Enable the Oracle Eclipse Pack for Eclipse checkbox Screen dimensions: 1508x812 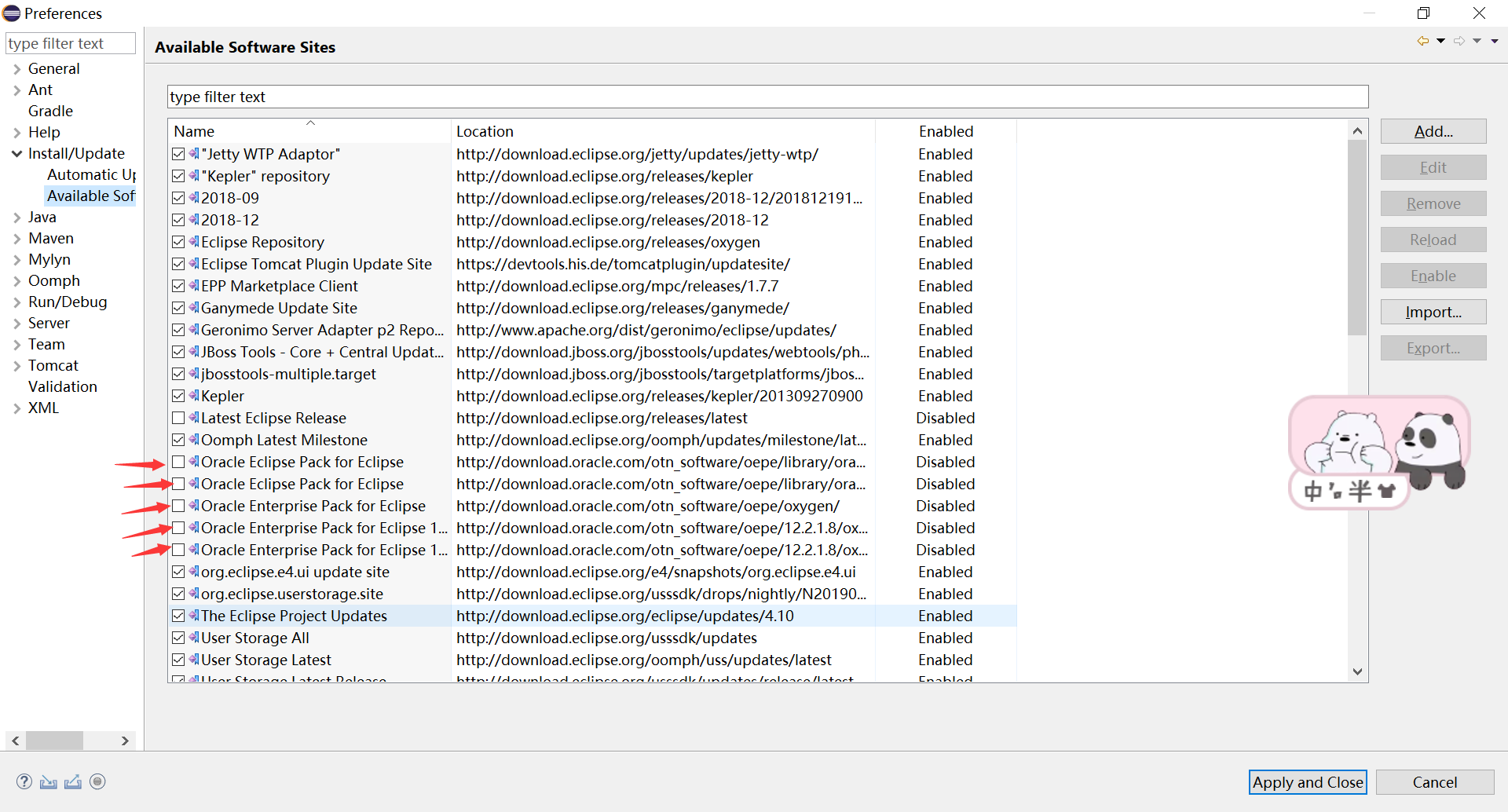point(178,462)
